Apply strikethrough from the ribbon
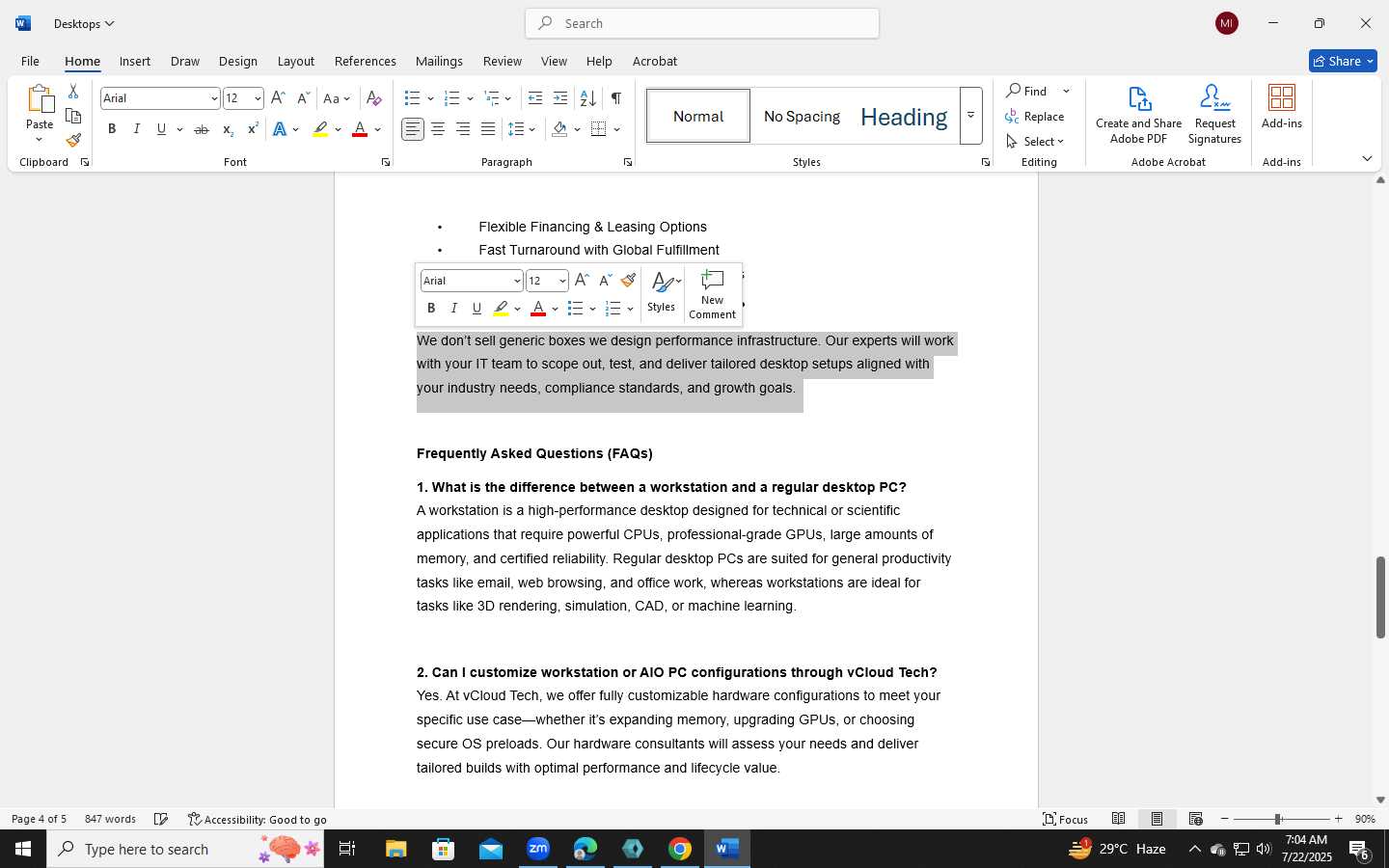 (x=202, y=129)
